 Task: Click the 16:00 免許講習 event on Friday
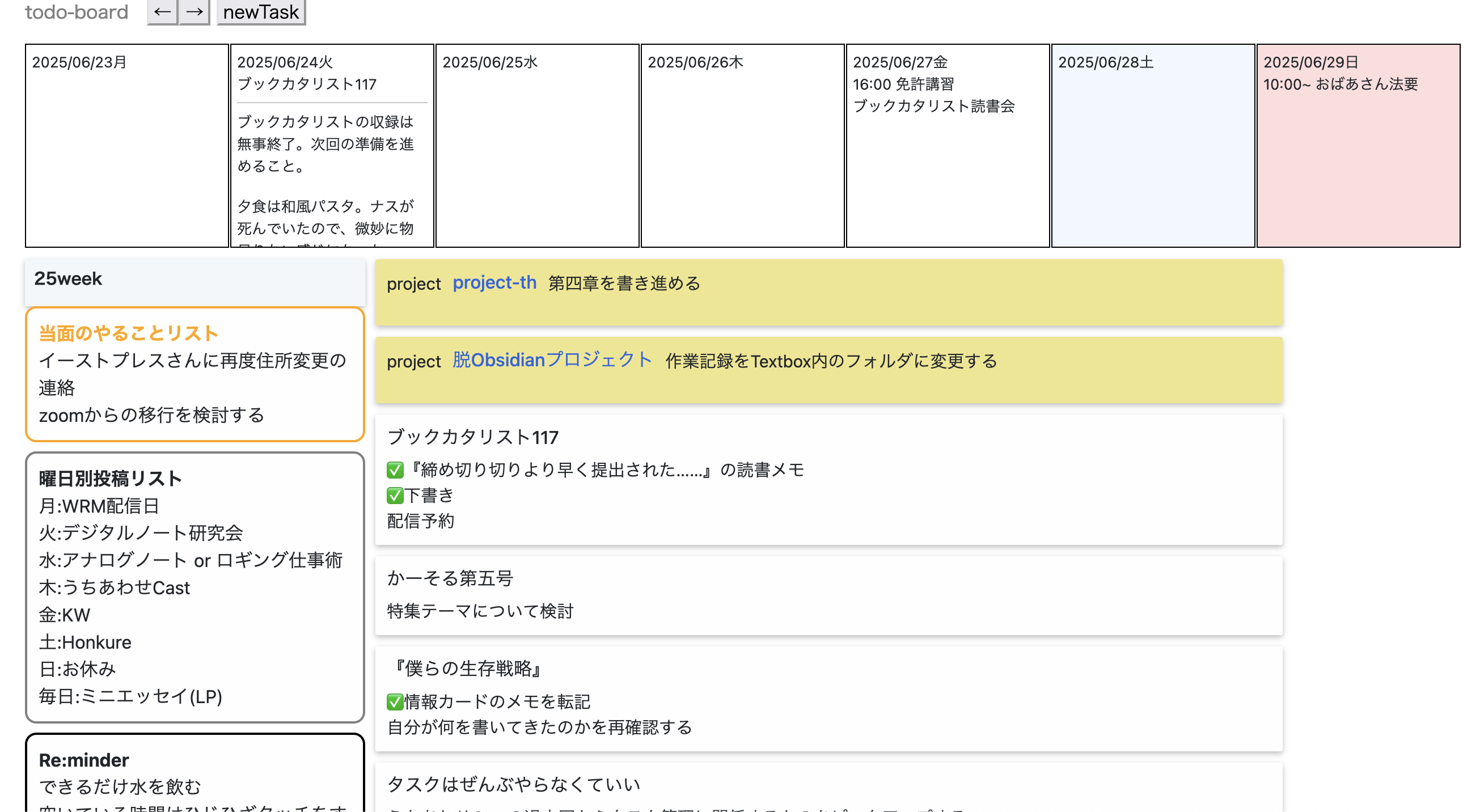pos(903,84)
